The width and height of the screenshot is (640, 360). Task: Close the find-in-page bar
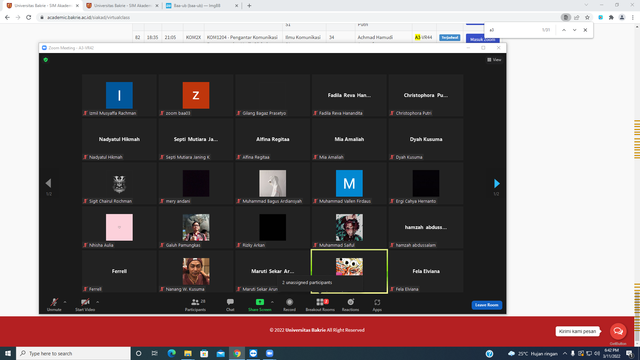(585, 30)
